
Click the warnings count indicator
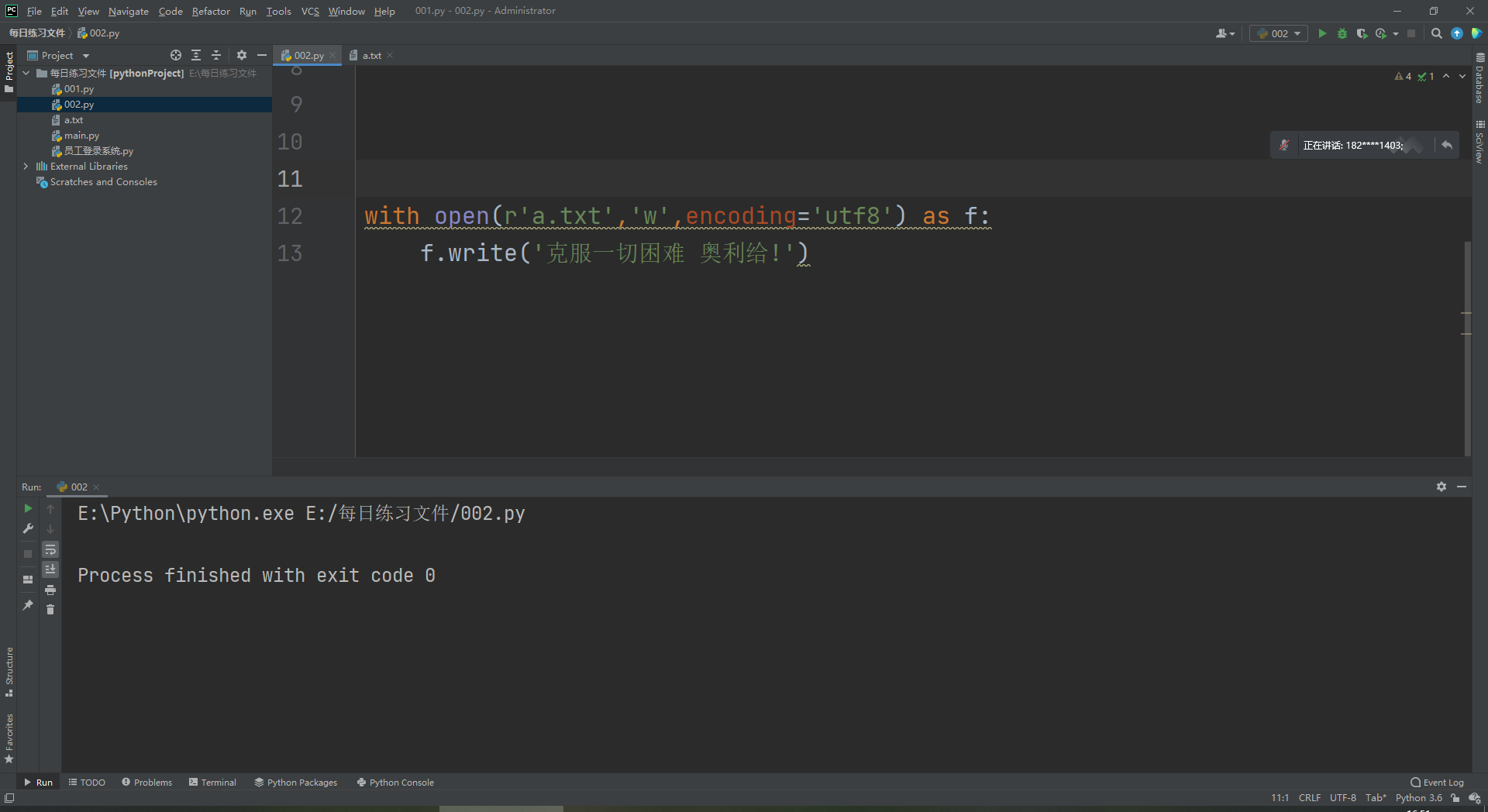point(1403,76)
